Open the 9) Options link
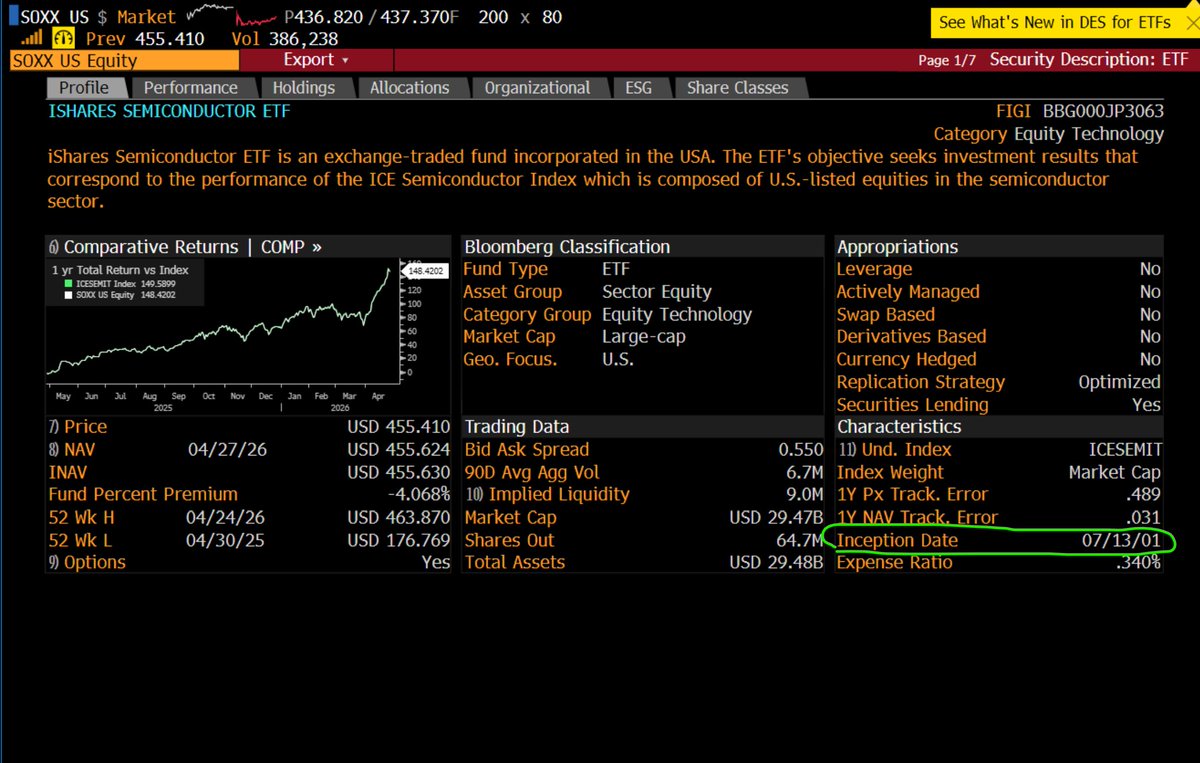The height and width of the screenshot is (763, 1200). pyautogui.click(x=87, y=562)
